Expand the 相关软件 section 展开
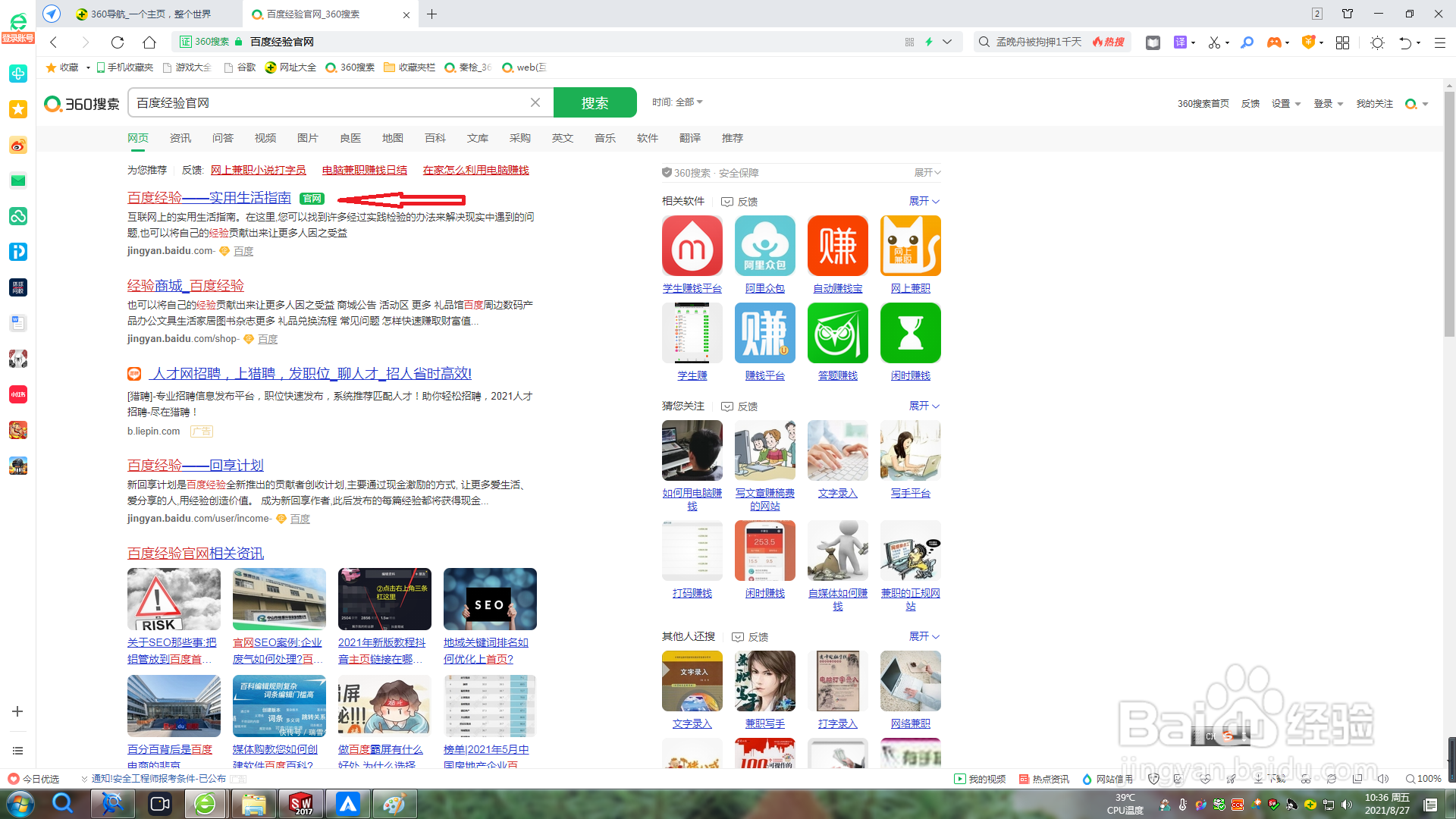 click(x=924, y=201)
